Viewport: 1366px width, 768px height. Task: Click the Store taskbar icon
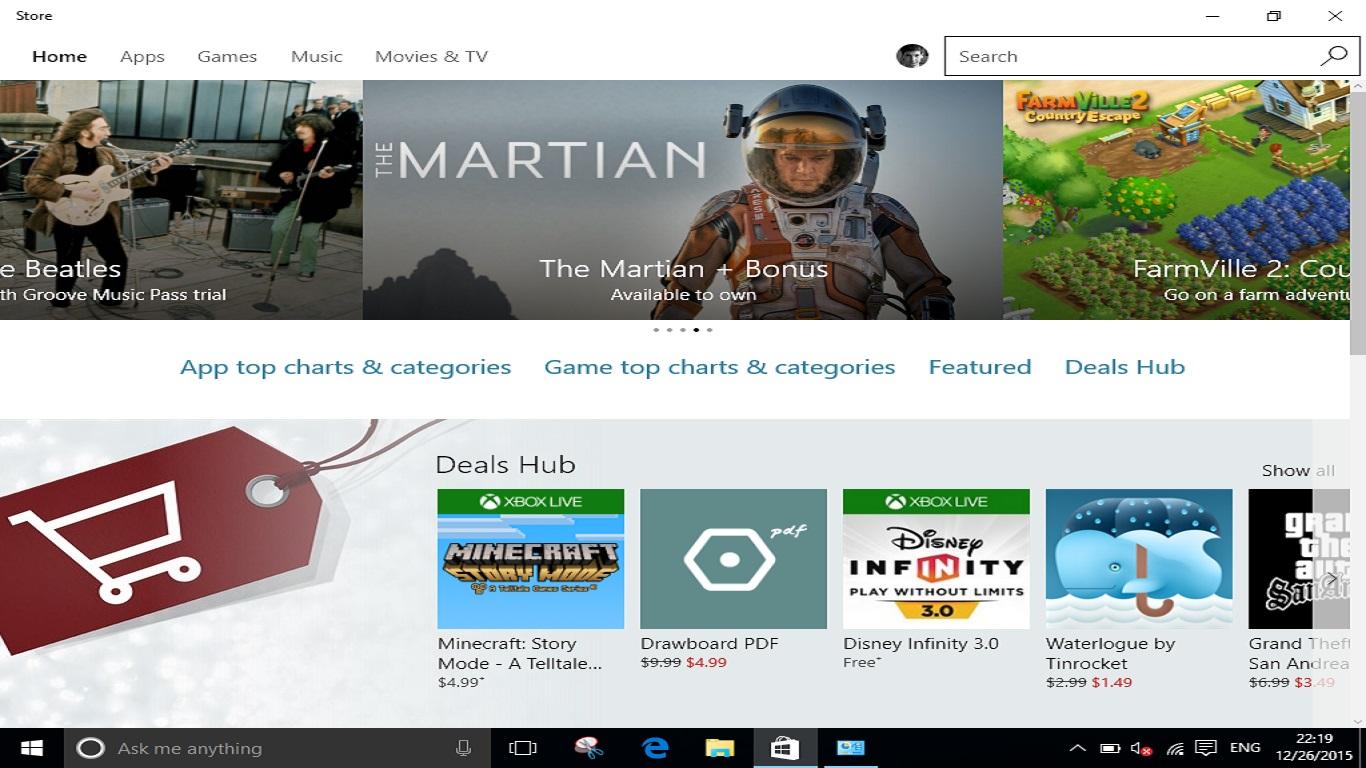(785, 748)
